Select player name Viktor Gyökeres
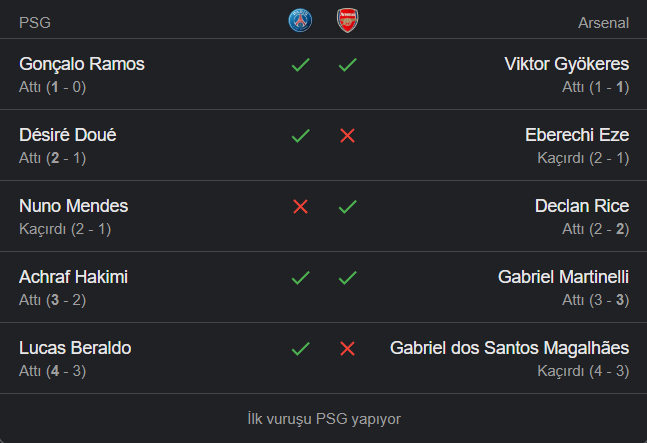This screenshot has height=443, width=647. (x=567, y=64)
